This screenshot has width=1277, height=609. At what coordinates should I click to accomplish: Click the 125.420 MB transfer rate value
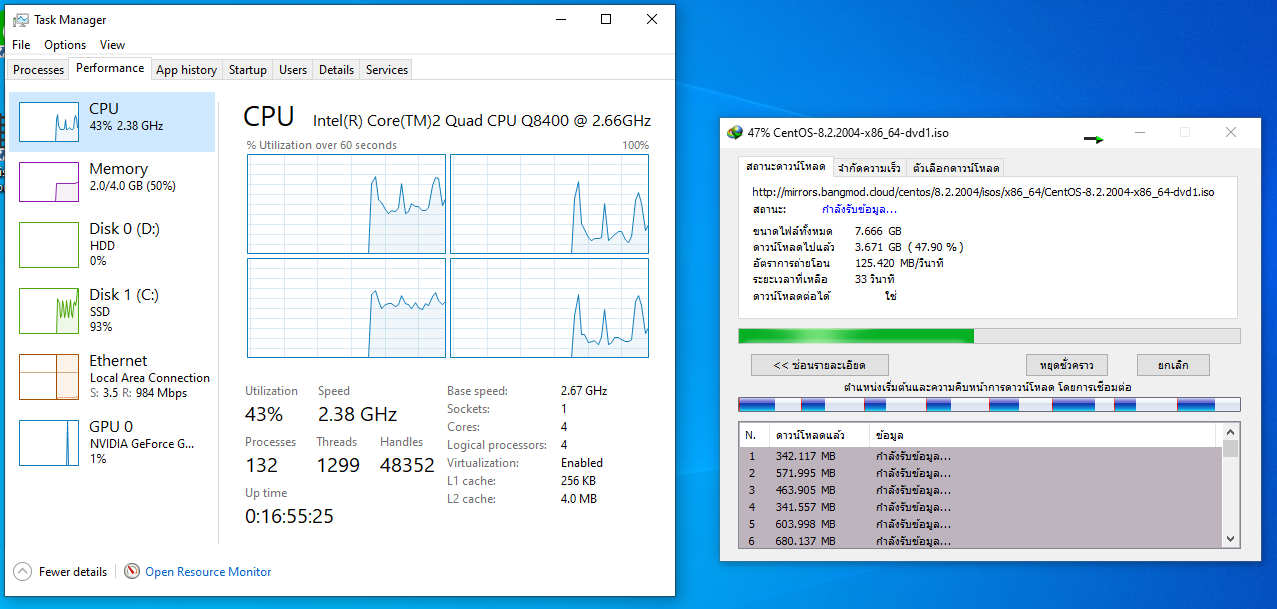pos(899,263)
